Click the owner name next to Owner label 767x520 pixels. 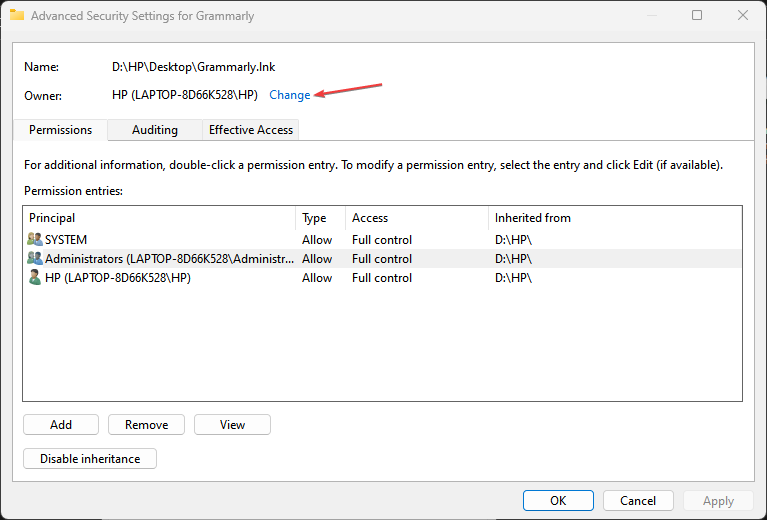(x=184, y=95)
